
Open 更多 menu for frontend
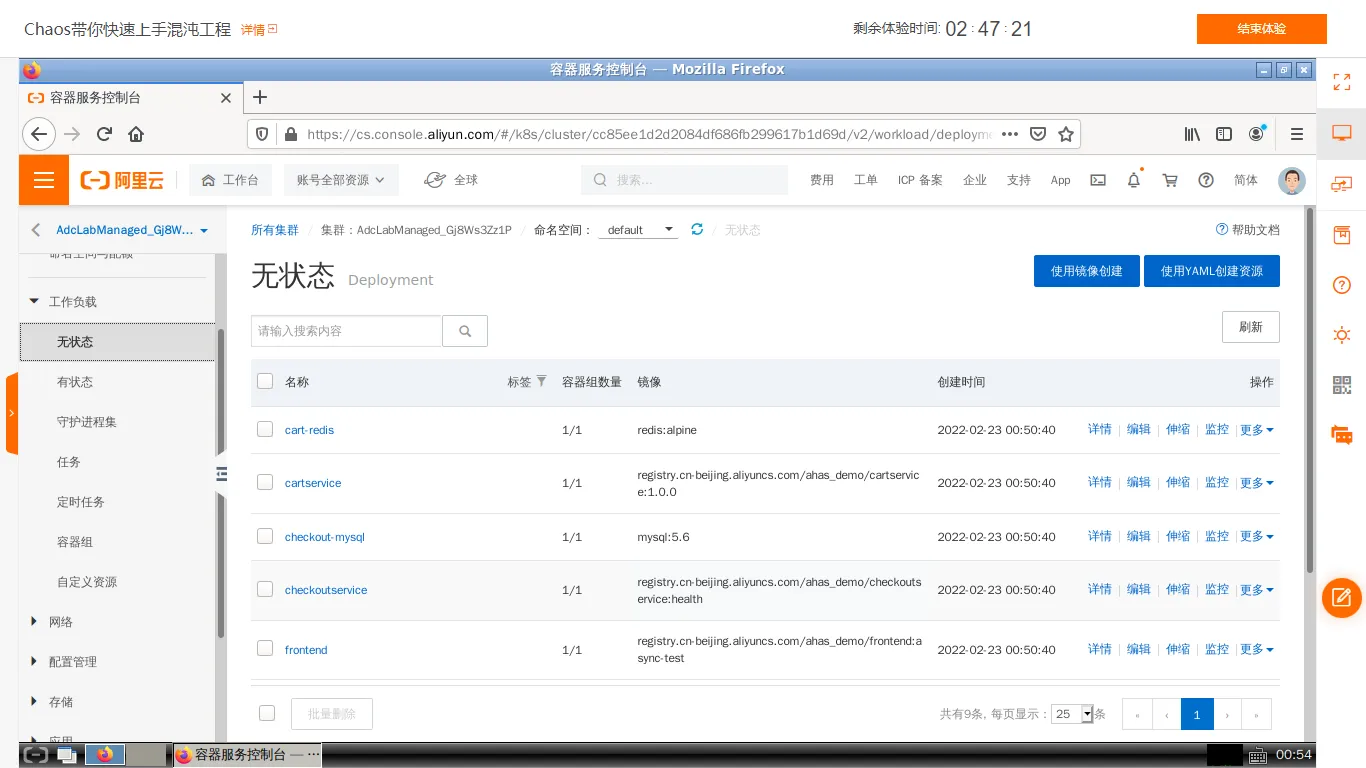pyautogui.click(x=1256, y=650)
